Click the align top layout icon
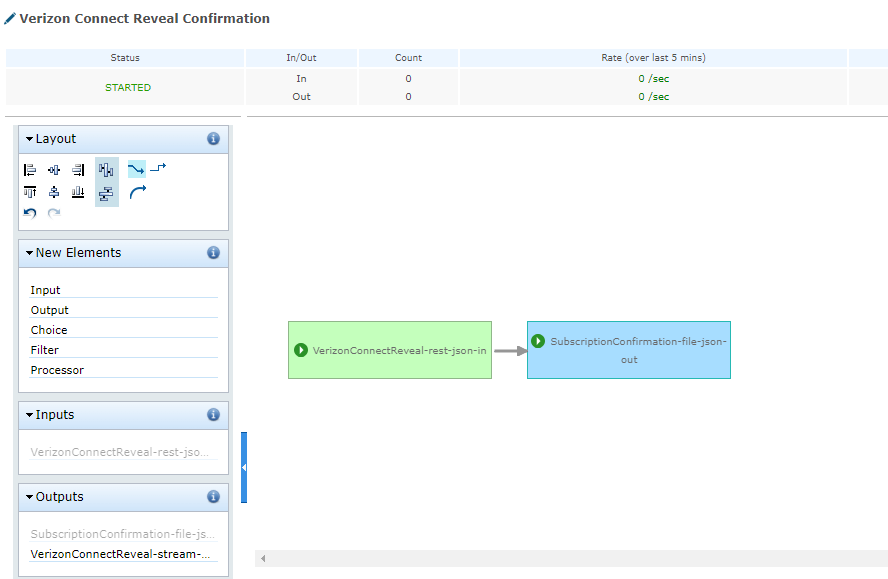The image size is (888, 579). click(x=30, y=192)
